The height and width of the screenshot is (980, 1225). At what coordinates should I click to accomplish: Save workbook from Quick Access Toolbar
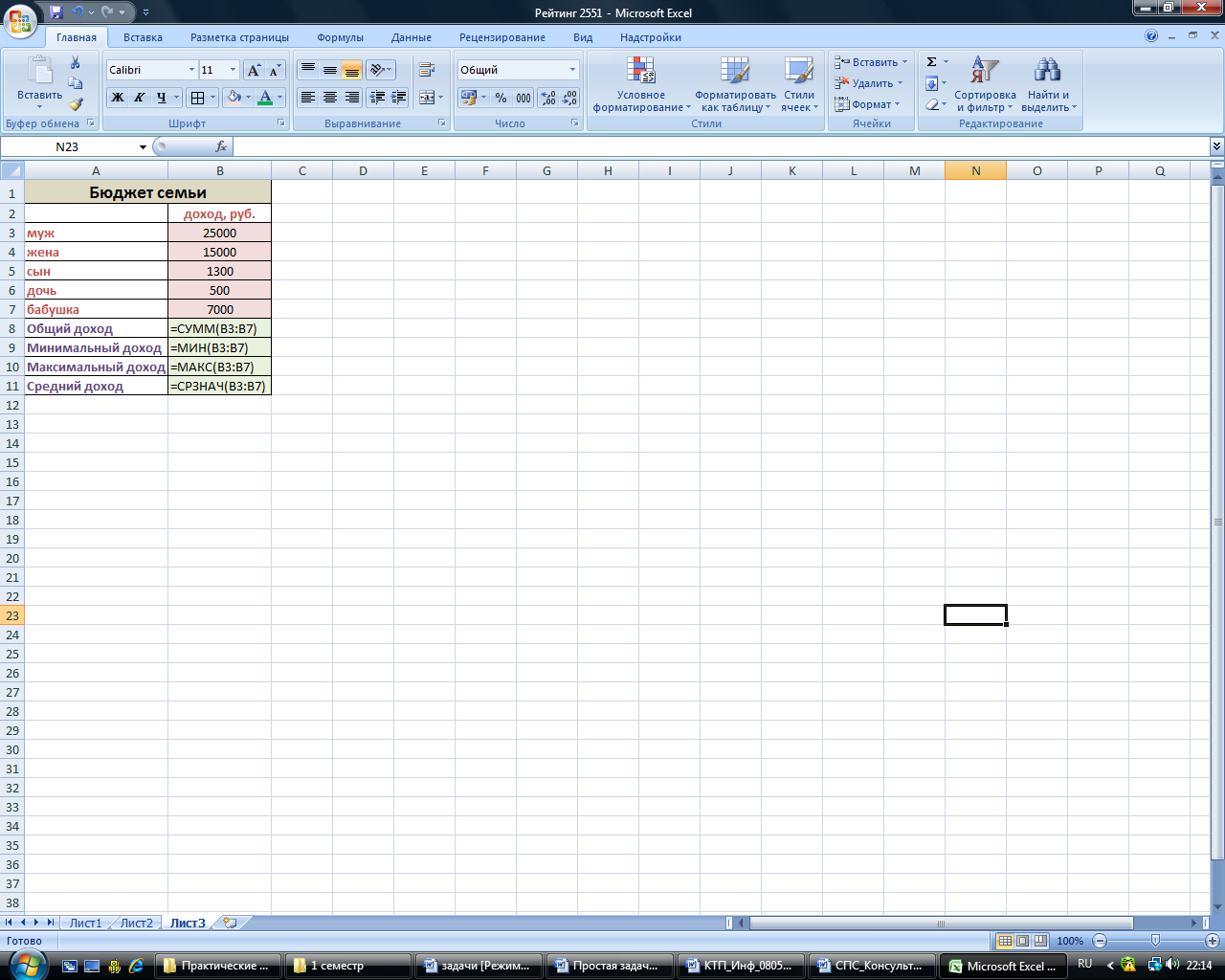(56, 12)
